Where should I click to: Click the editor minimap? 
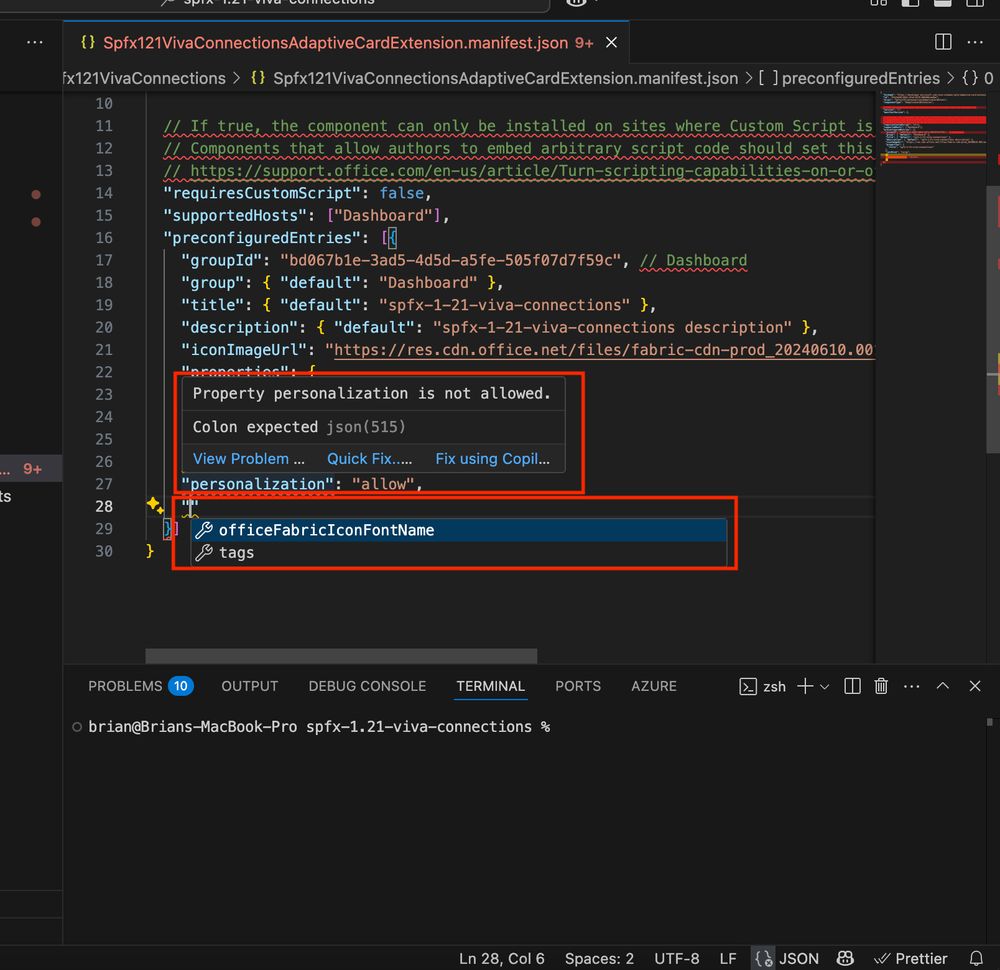click(934, 131)
